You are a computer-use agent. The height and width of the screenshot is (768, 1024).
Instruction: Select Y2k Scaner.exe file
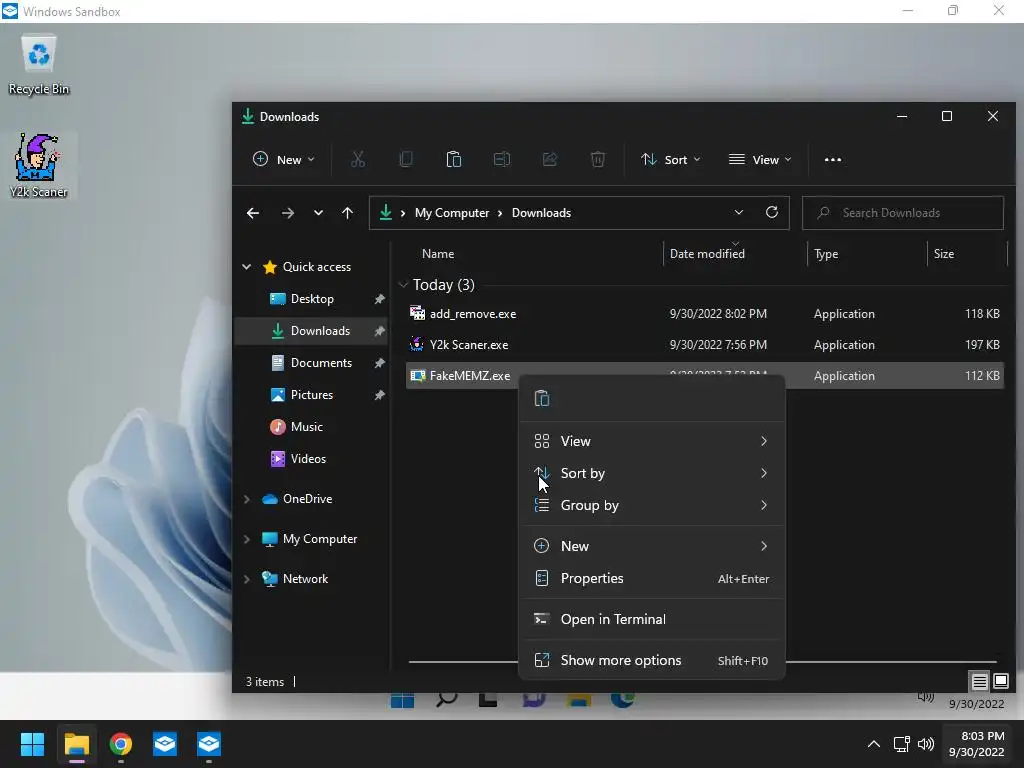[705, 345]
